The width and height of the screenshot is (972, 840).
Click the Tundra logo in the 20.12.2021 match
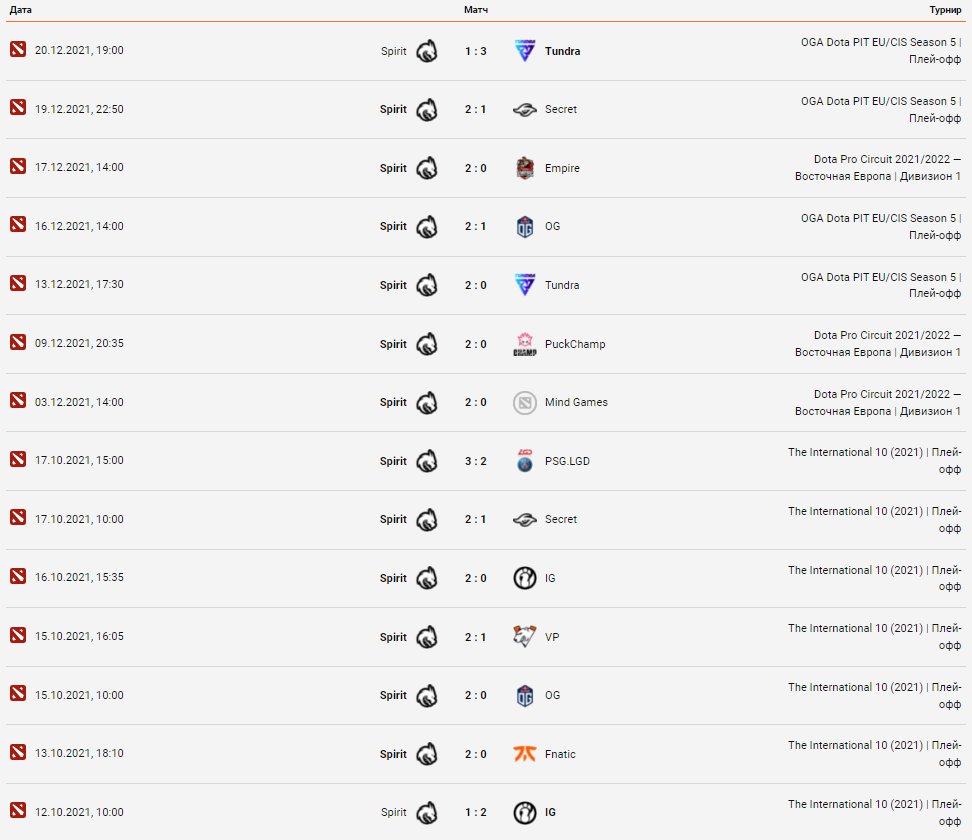pos(524,51)
